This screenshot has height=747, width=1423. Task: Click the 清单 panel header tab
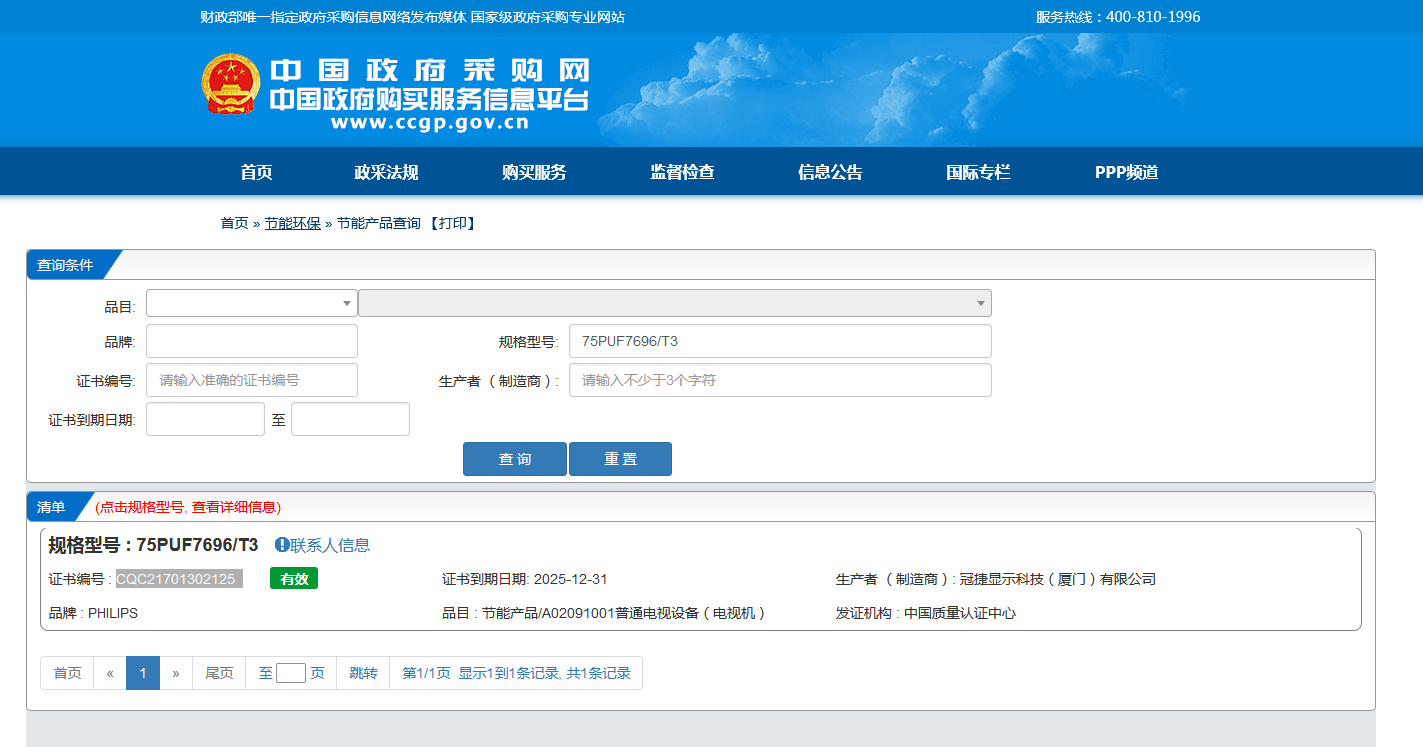(x=52, y=507)
